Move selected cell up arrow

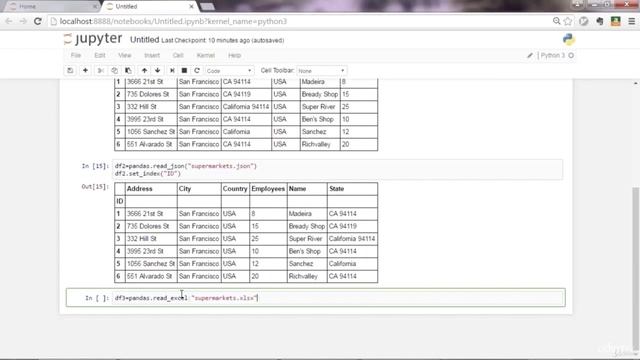click(144, 71)
